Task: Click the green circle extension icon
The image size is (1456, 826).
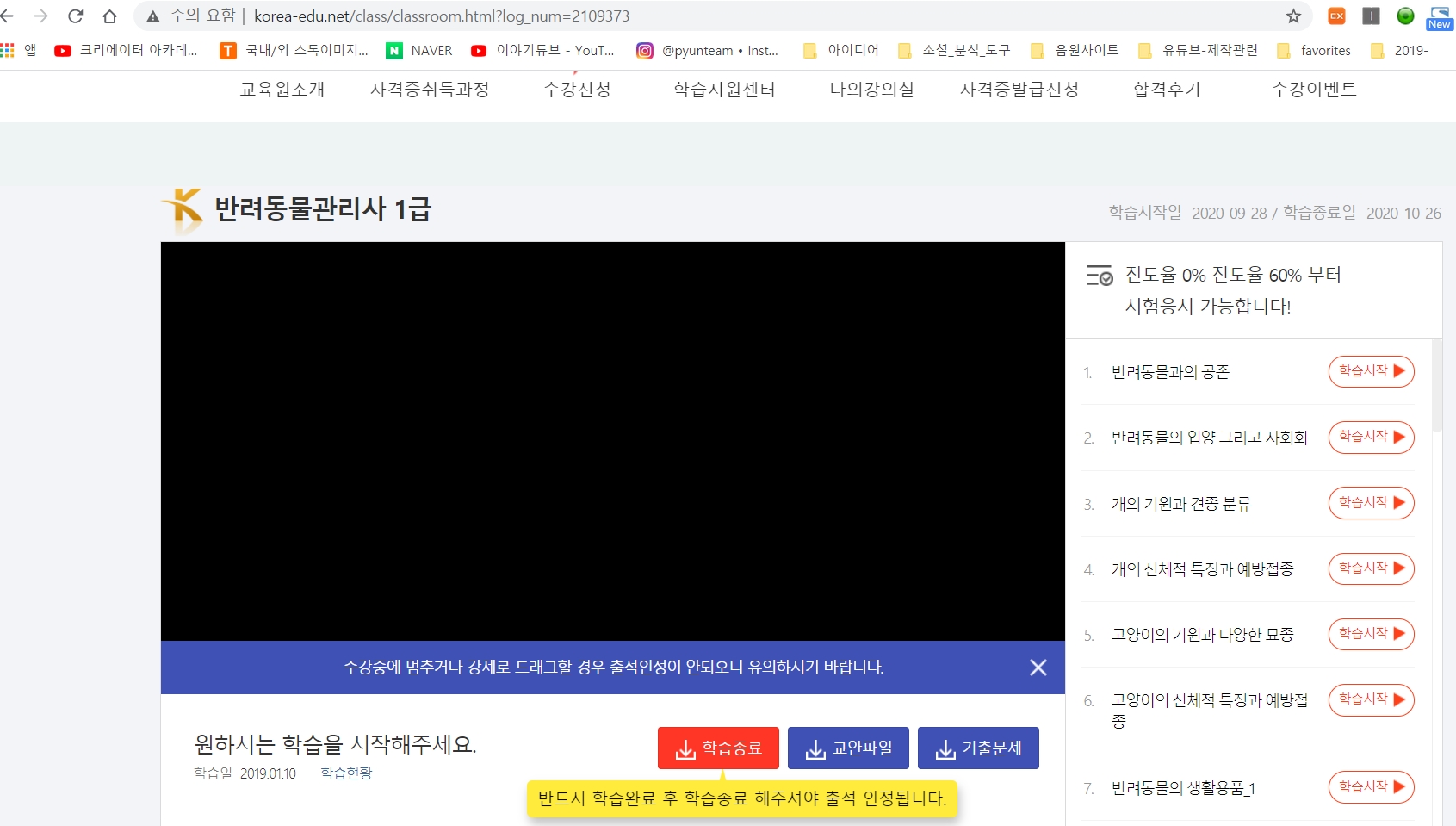Action: 1405,16
